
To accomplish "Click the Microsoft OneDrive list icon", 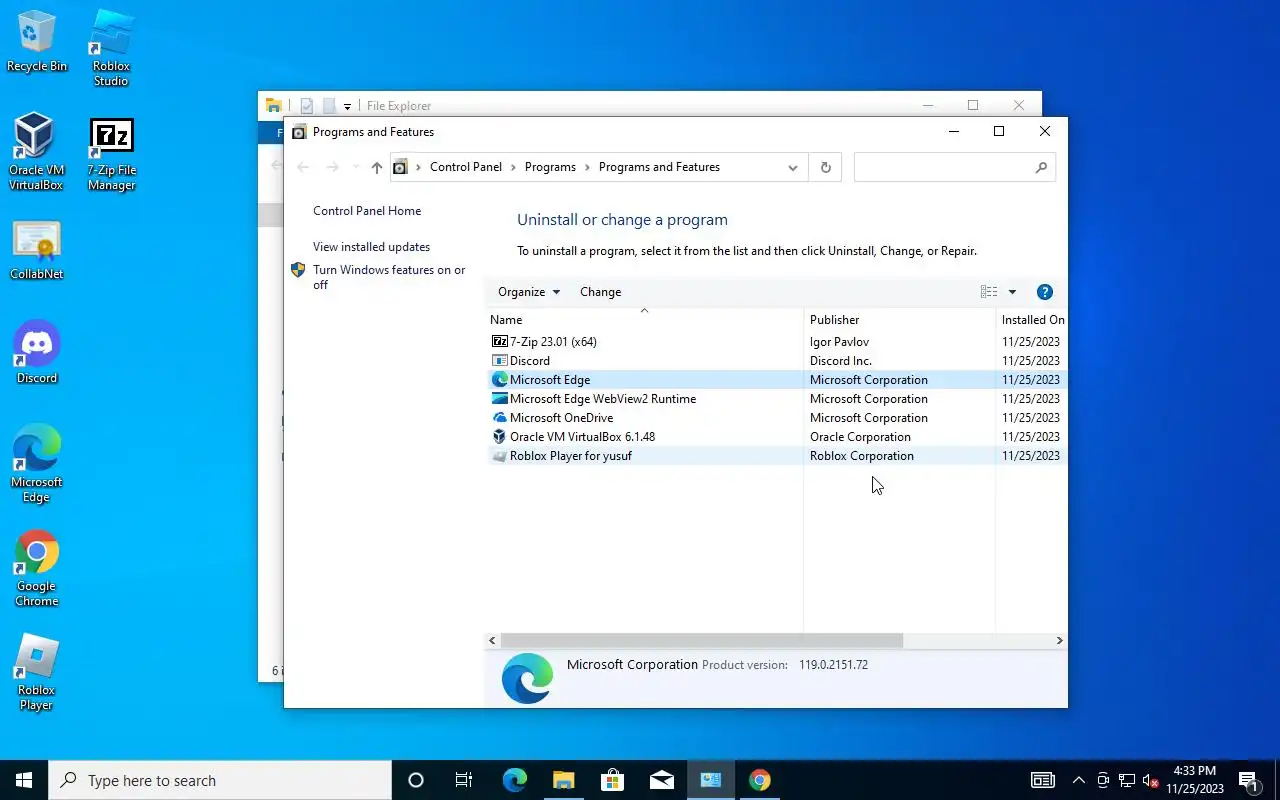I will [500, 417].
